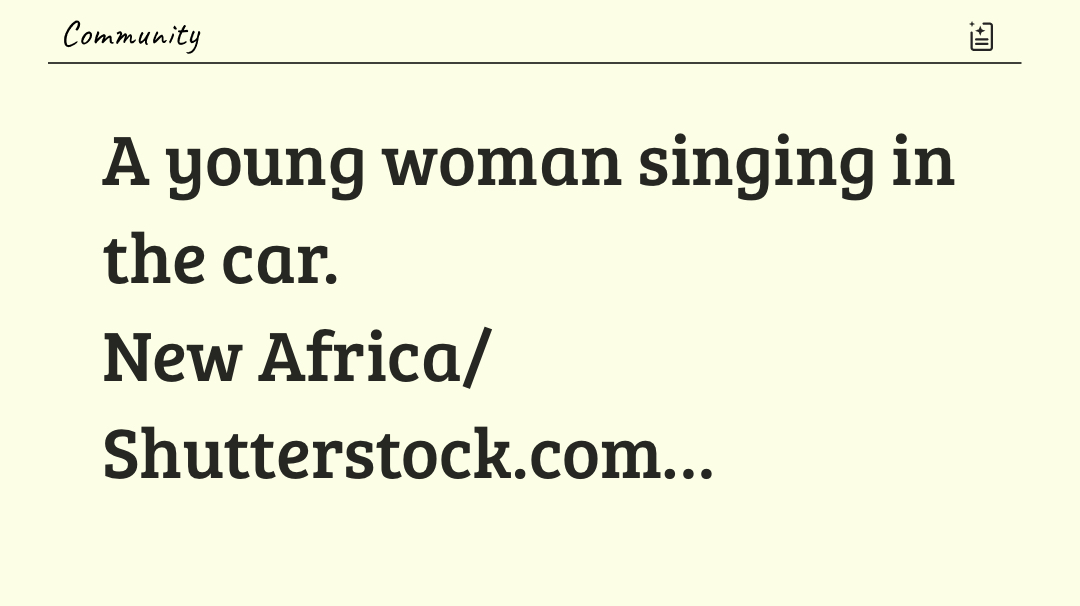
Task: Click the slash after "Africa"
Action: tap(477, 357)
